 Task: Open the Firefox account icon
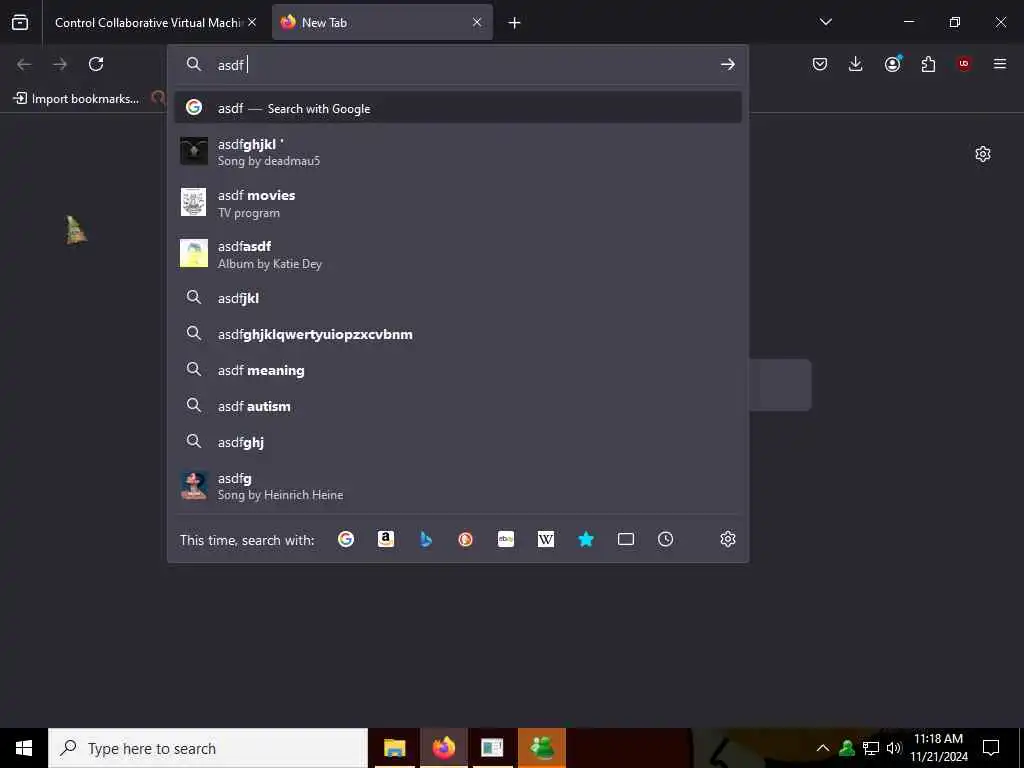pos(892,64)
